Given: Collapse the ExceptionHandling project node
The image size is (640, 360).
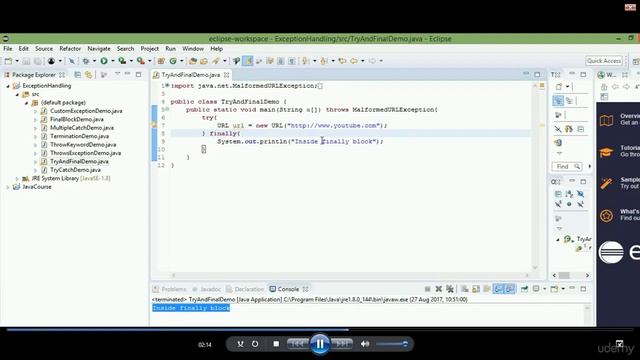Looking at the screenshot, I should 8,86.
